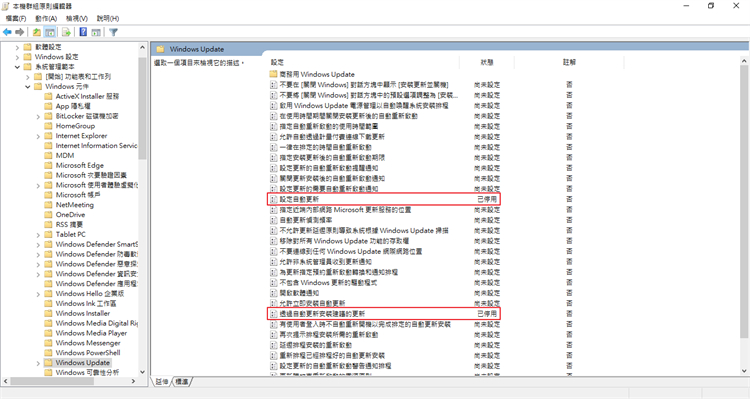The image size is (750, 399).
Task: Toggle the Show/Hide Action Pane toolbar icon
Action: tap(96, 32)
